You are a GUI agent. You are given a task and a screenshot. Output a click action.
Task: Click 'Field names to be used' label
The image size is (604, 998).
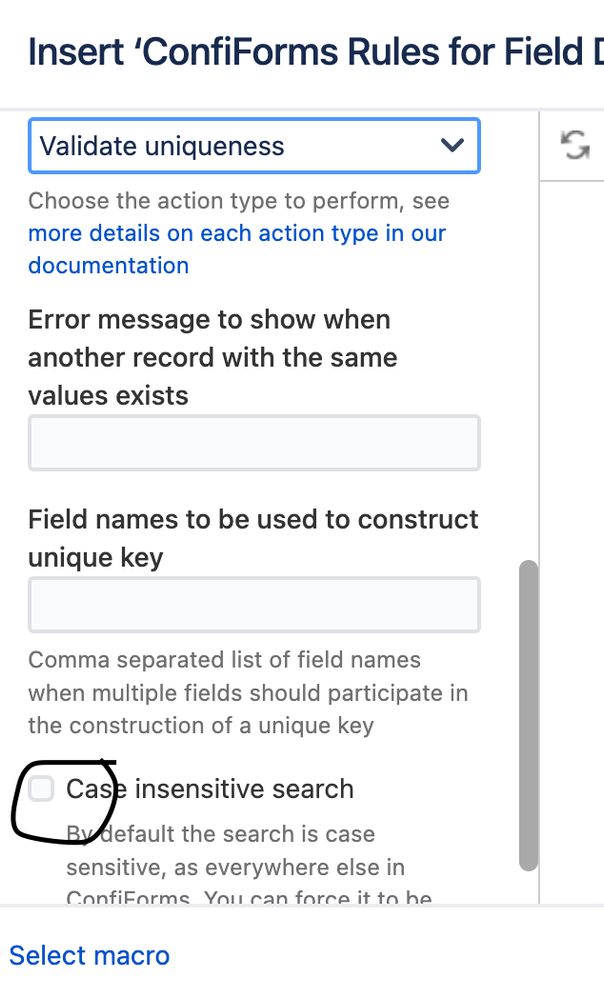coord(253,538)
